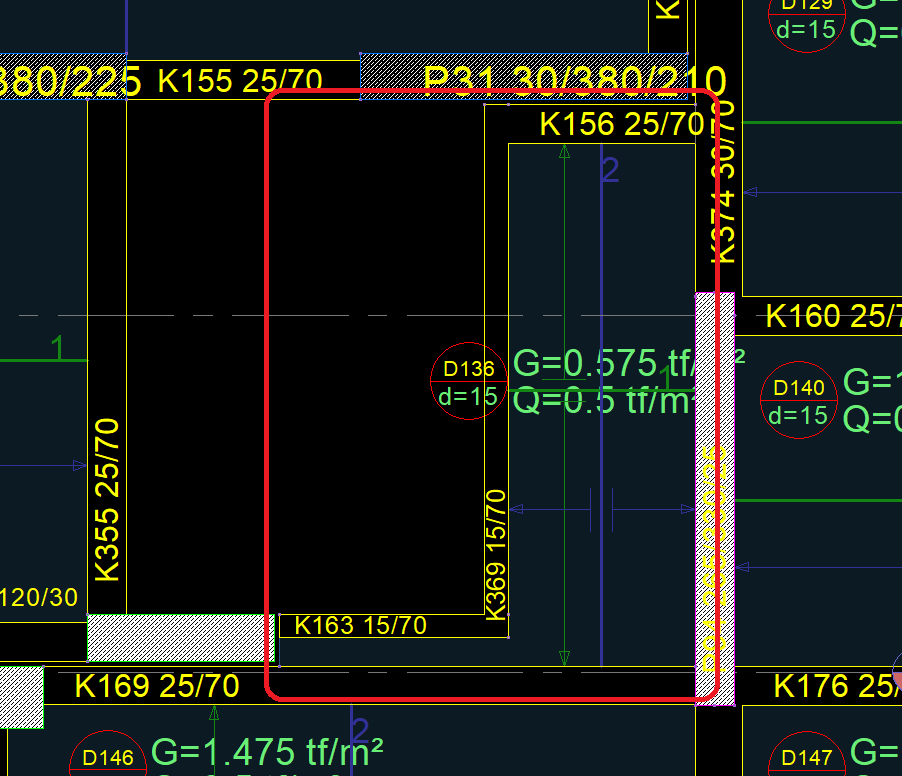Click d=15 under the D140 tag

pos(798,415)
